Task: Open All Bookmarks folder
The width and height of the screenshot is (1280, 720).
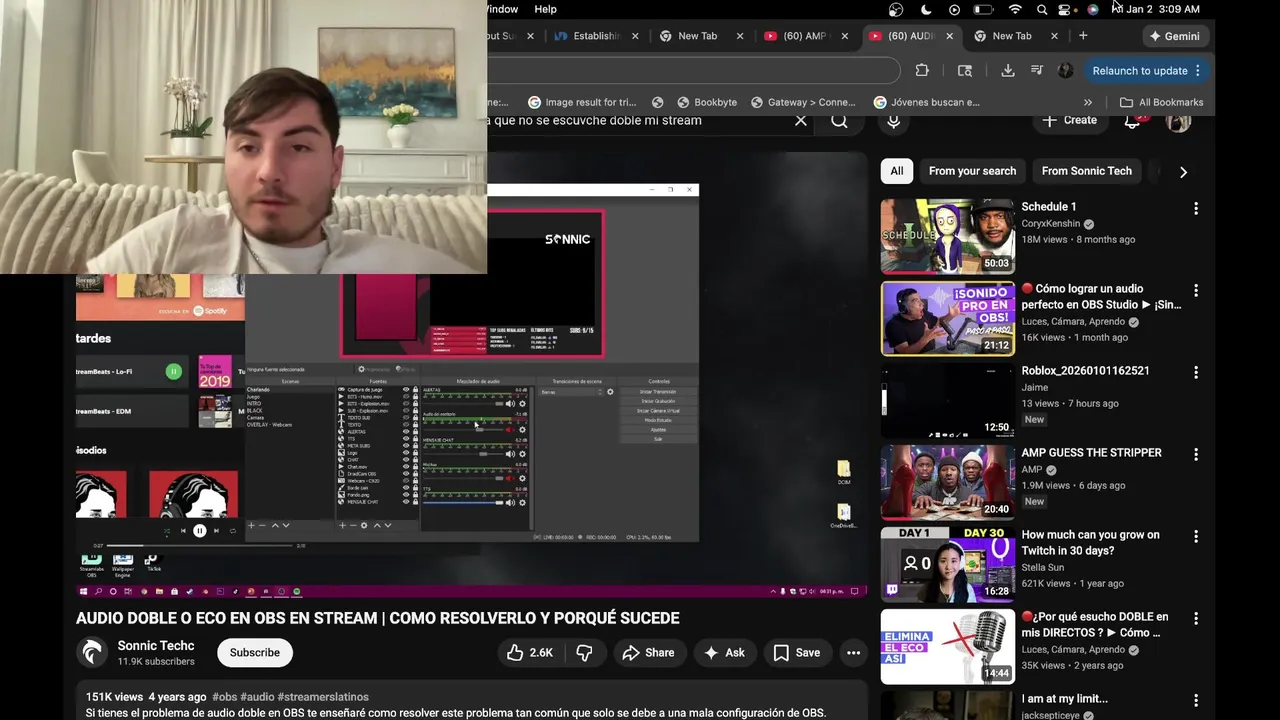Action: (1161, 102)
